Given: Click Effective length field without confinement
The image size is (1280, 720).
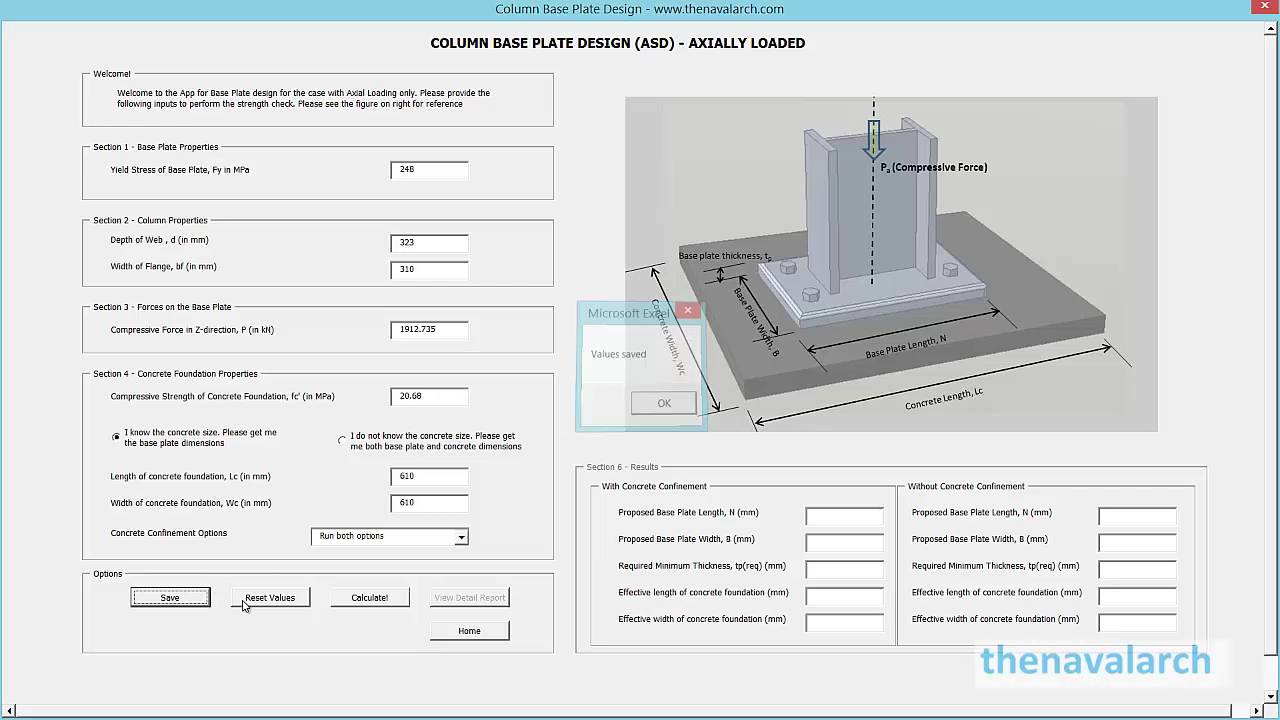Looking at the screenshot, I should [x=1137, y=596].
